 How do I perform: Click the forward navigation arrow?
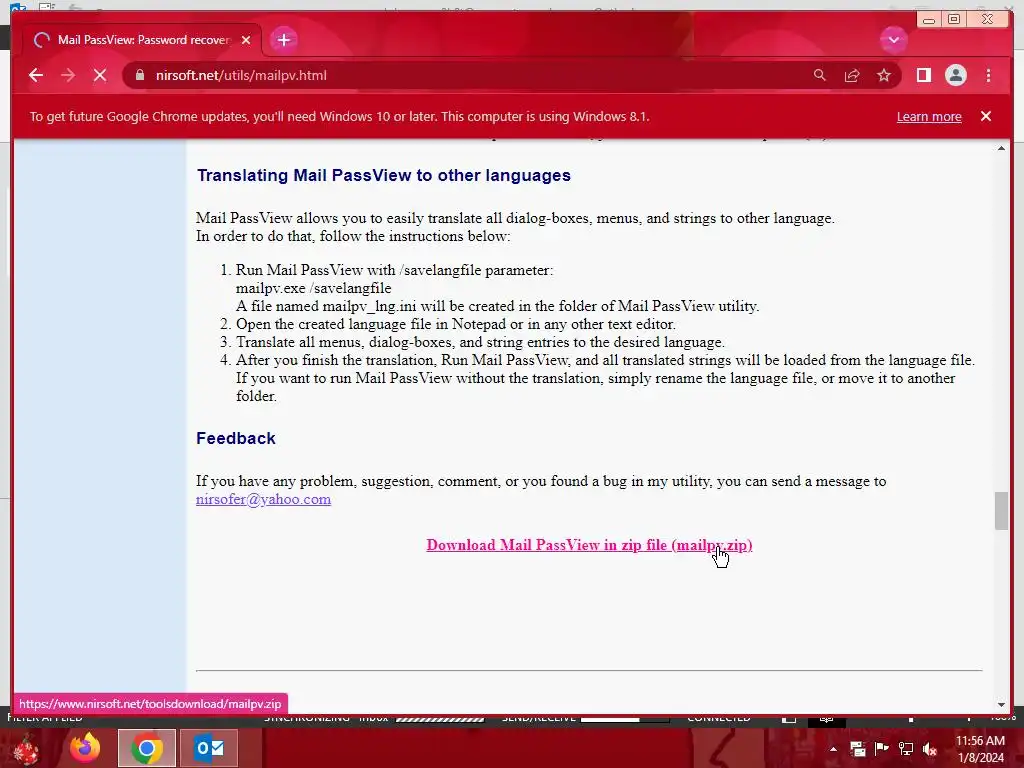pyautogui.click(x=68, y=75)
